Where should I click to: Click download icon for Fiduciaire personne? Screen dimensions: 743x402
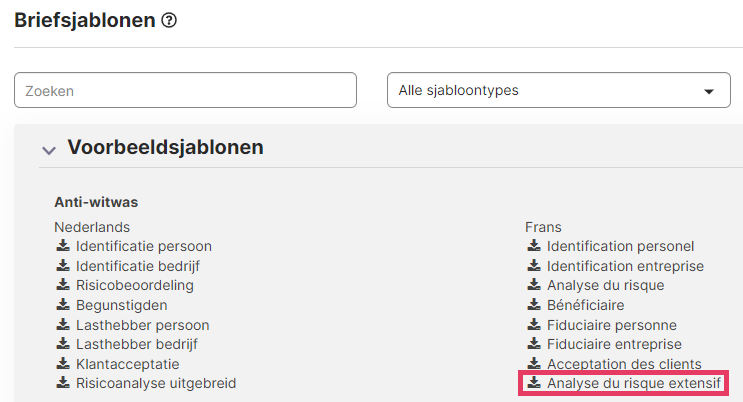pos(534,324)
